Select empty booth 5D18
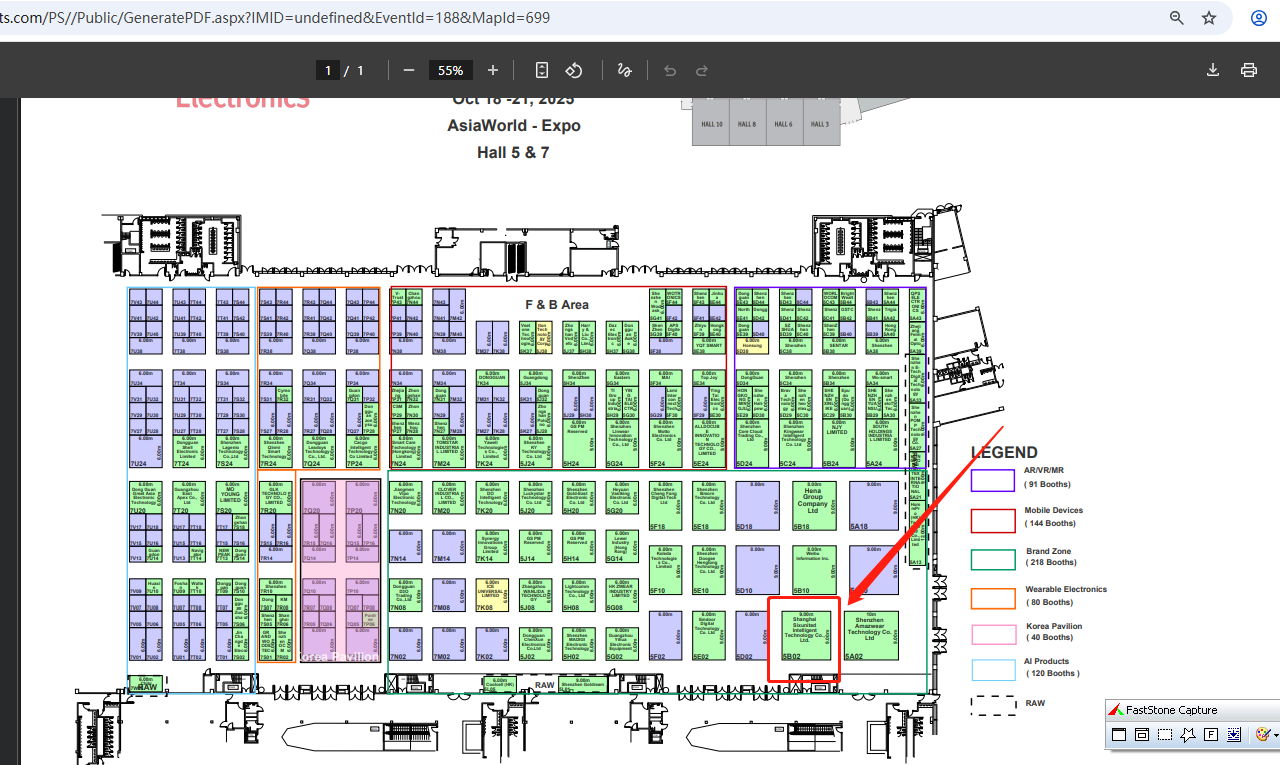Viewport: 1280px width, 765px height. click(x=757, y=505)
